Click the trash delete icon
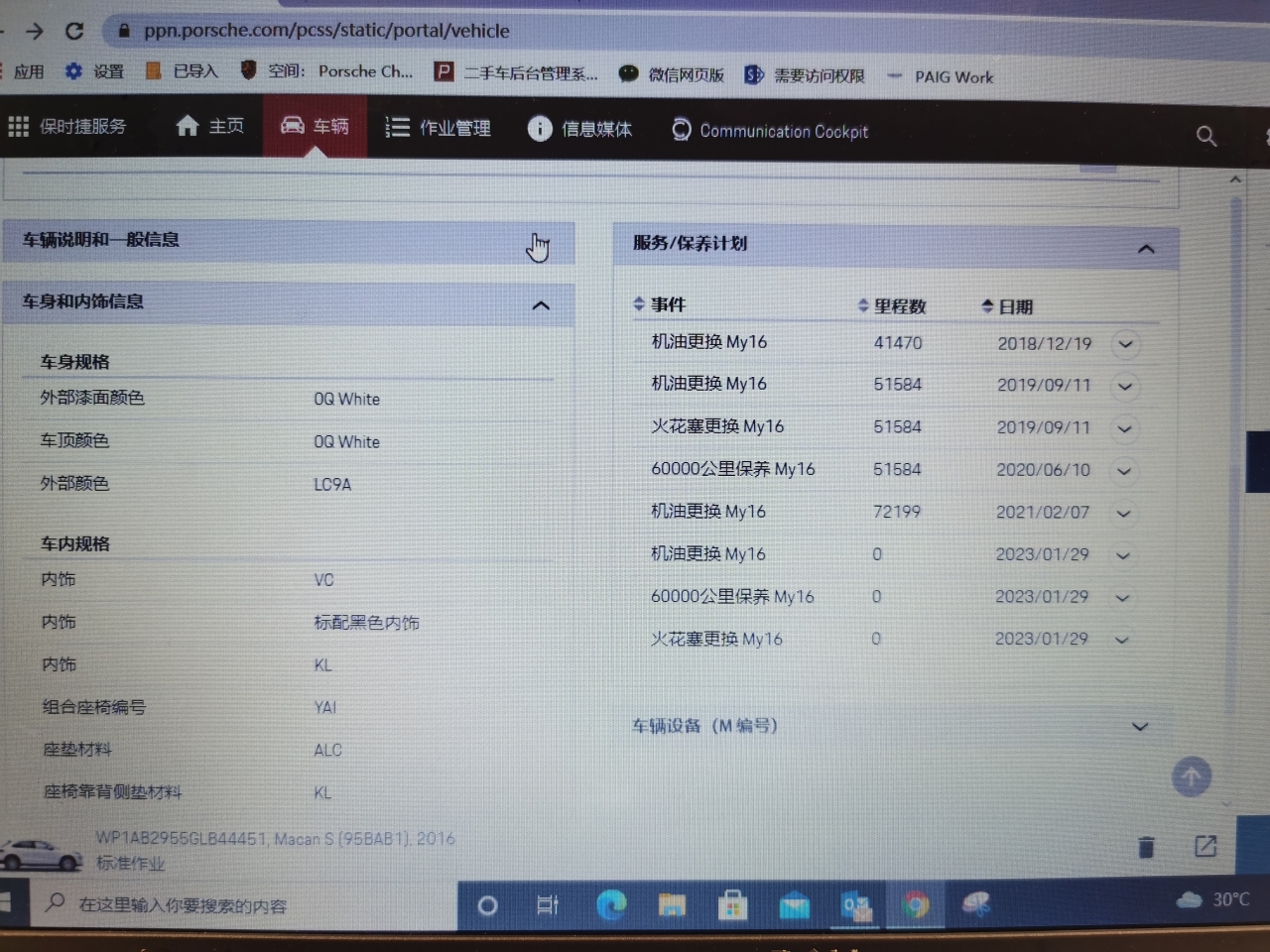The width and height of the screenshot is (1270, 952). (x=1147, y=847)
